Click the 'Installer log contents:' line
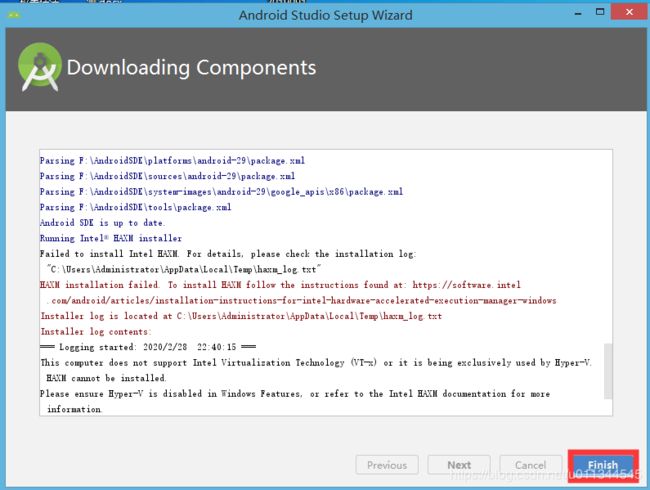Viewport: 650px width, 490px height. [96, 332]
